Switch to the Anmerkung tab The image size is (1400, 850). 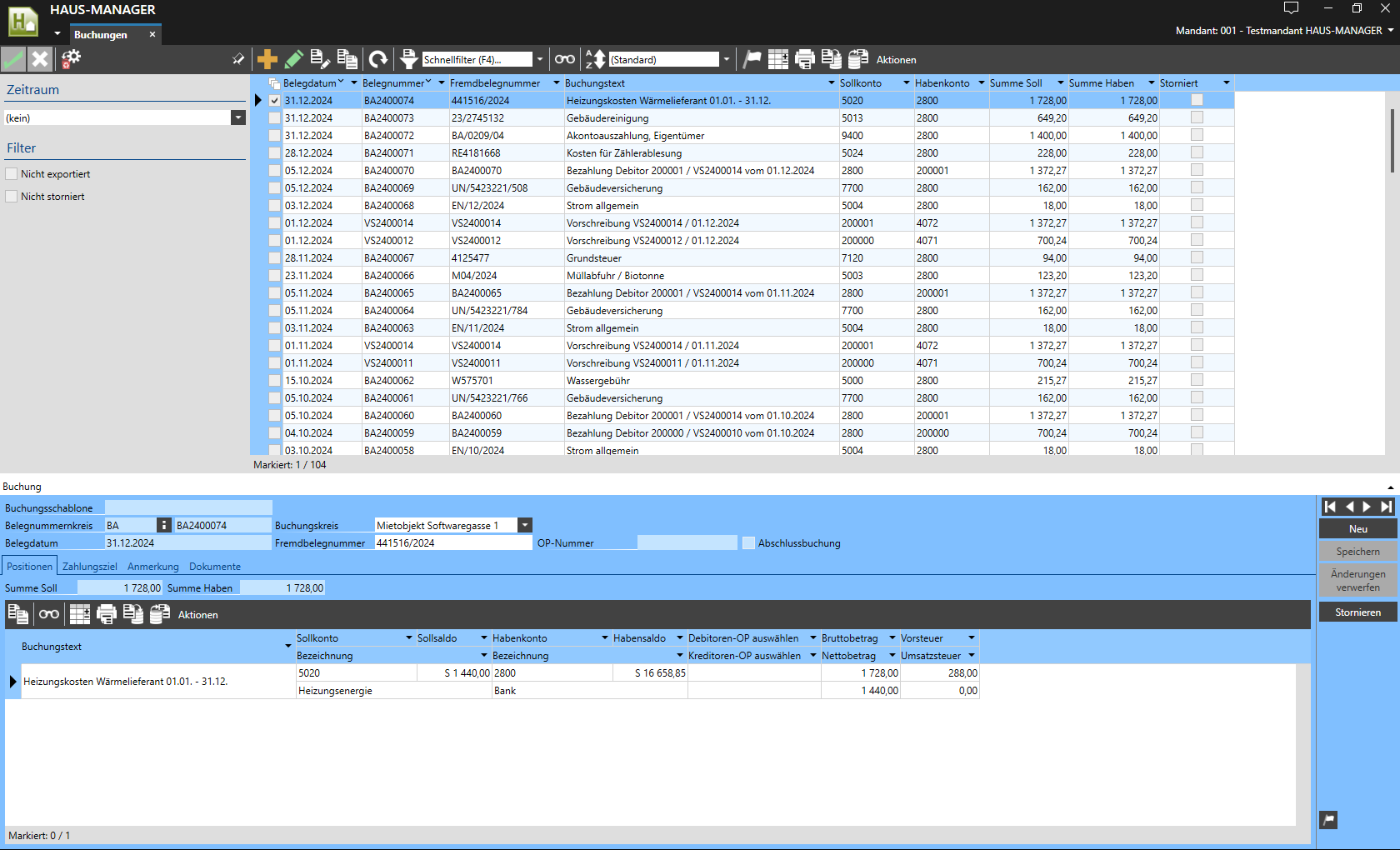pyautogui.click(x=153, y=567)
